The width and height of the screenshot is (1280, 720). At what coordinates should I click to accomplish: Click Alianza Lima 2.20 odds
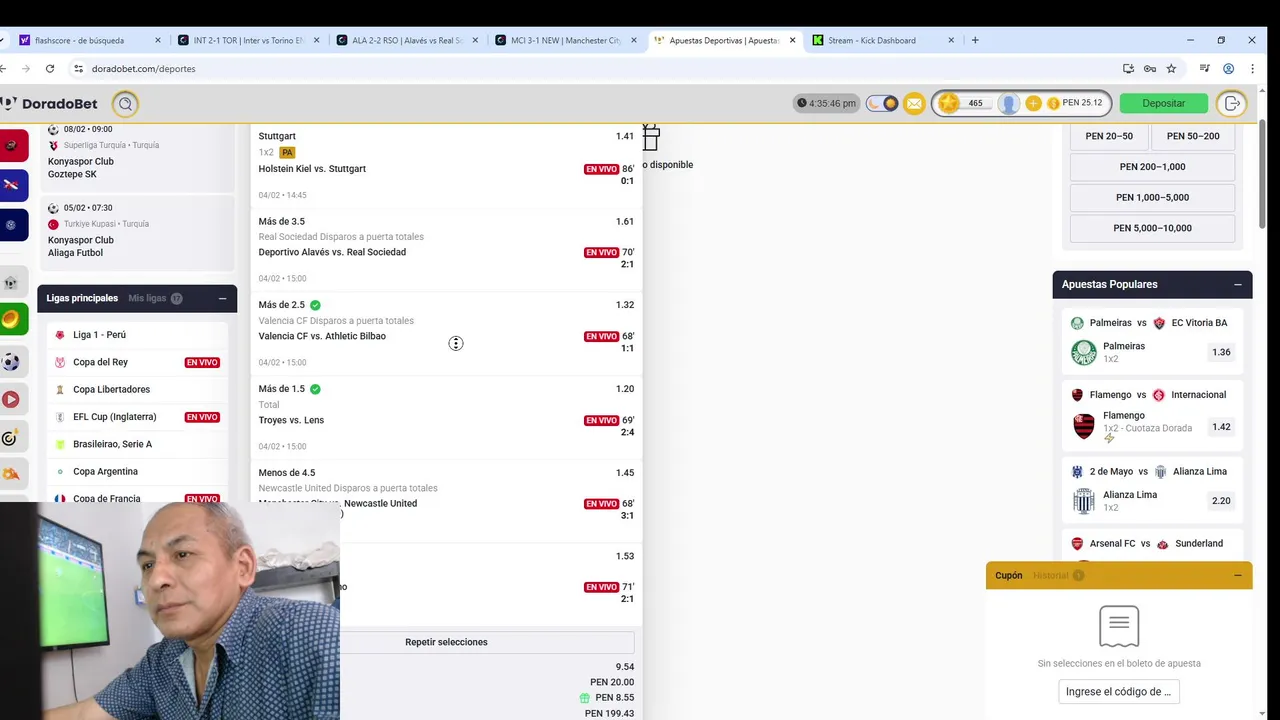(1220, 501)
